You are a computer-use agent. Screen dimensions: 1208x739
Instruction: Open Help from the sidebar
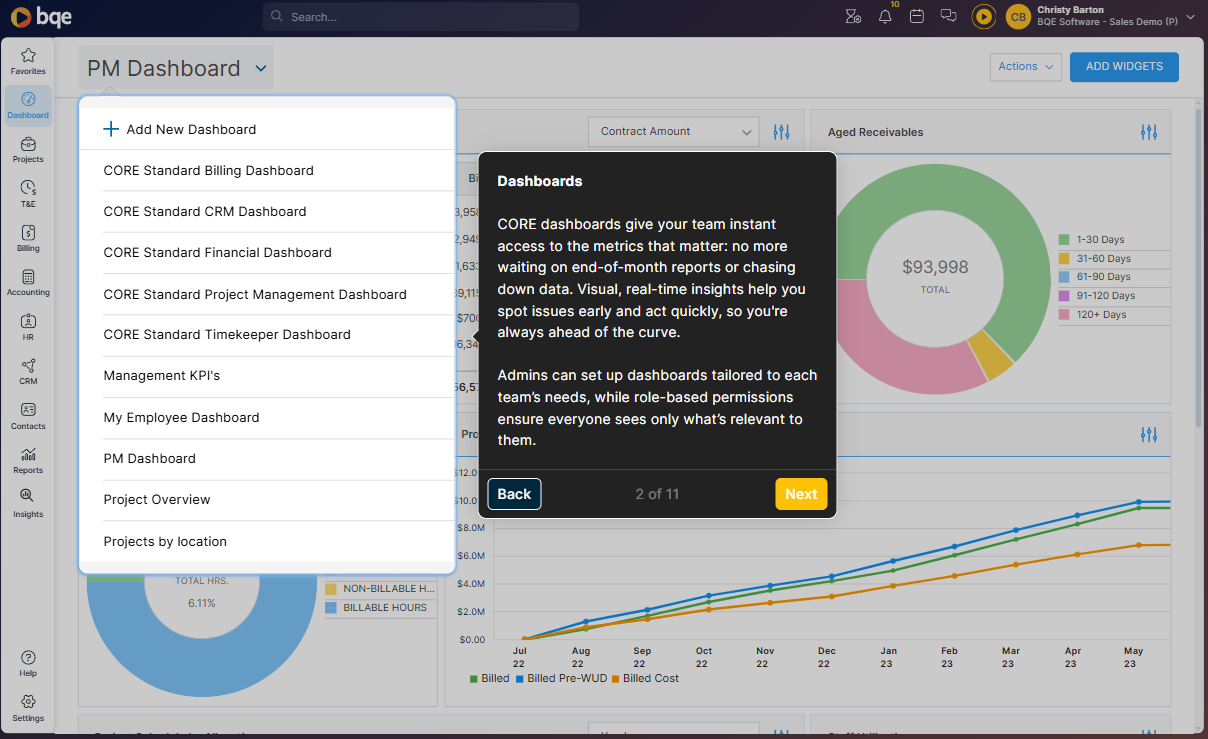coord(28,663)
